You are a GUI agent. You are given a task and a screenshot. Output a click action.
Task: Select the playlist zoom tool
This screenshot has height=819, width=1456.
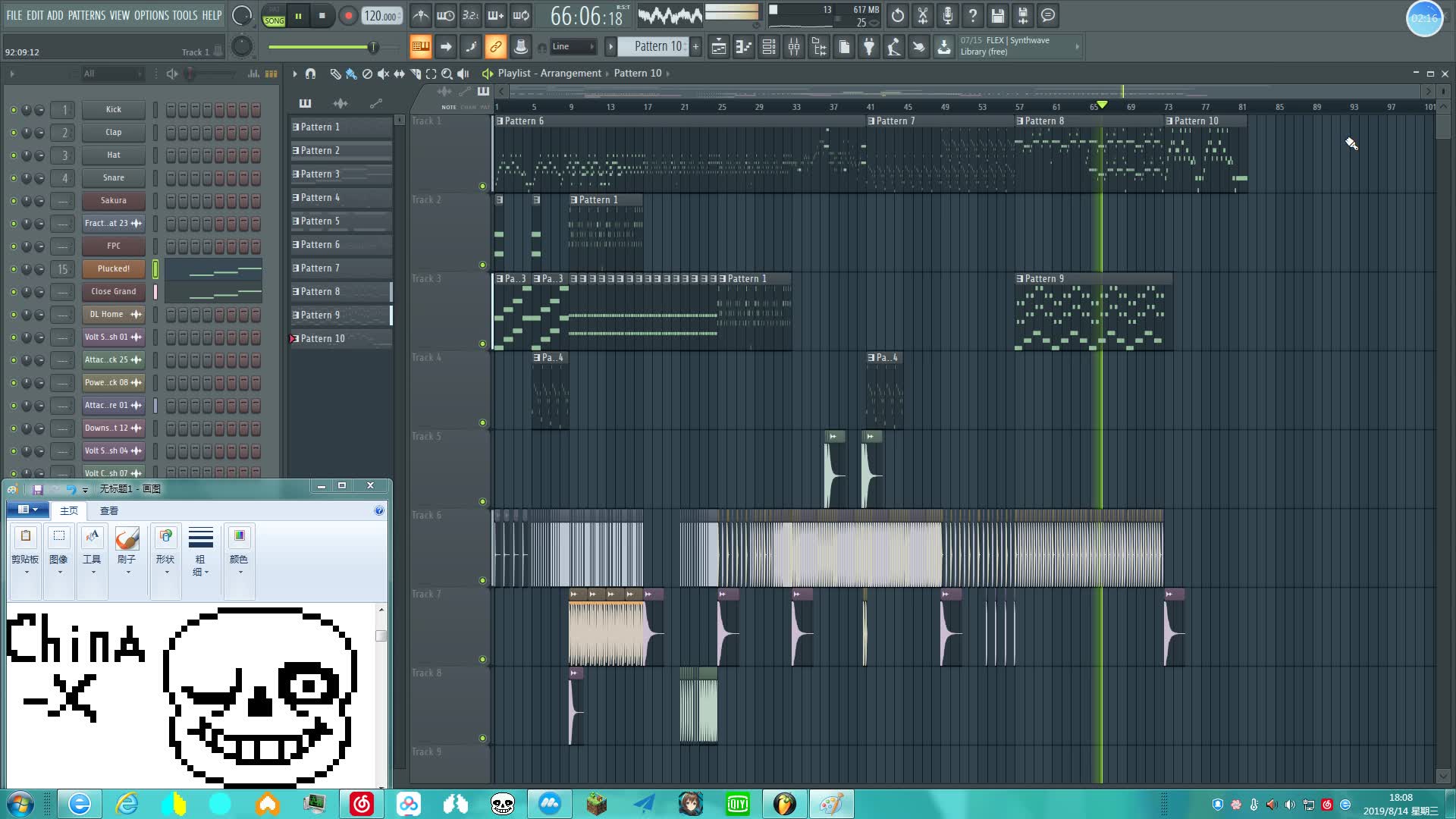point(447,74)
